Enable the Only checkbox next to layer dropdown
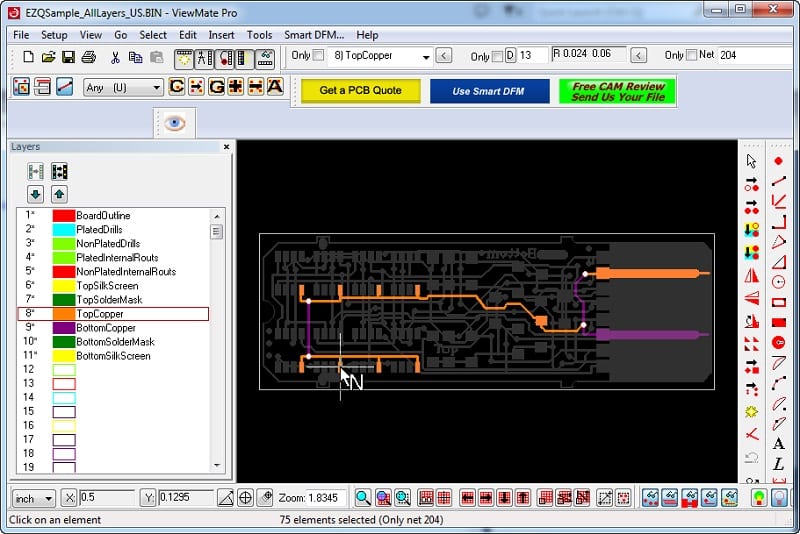The image size is (800, 534). [319, 55]
